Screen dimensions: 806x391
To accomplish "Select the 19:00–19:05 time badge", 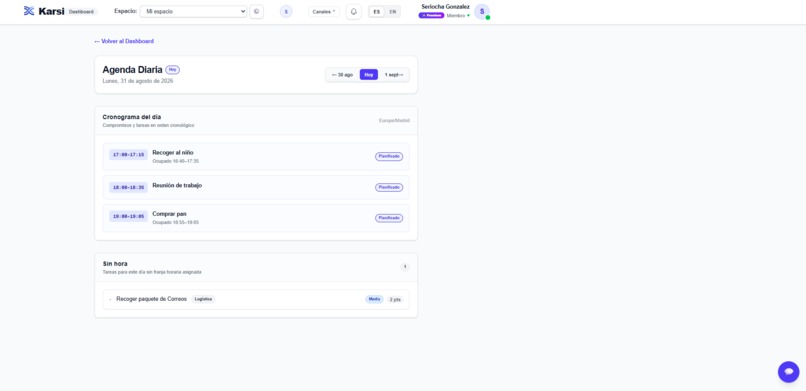I will (x=129, y=216).
